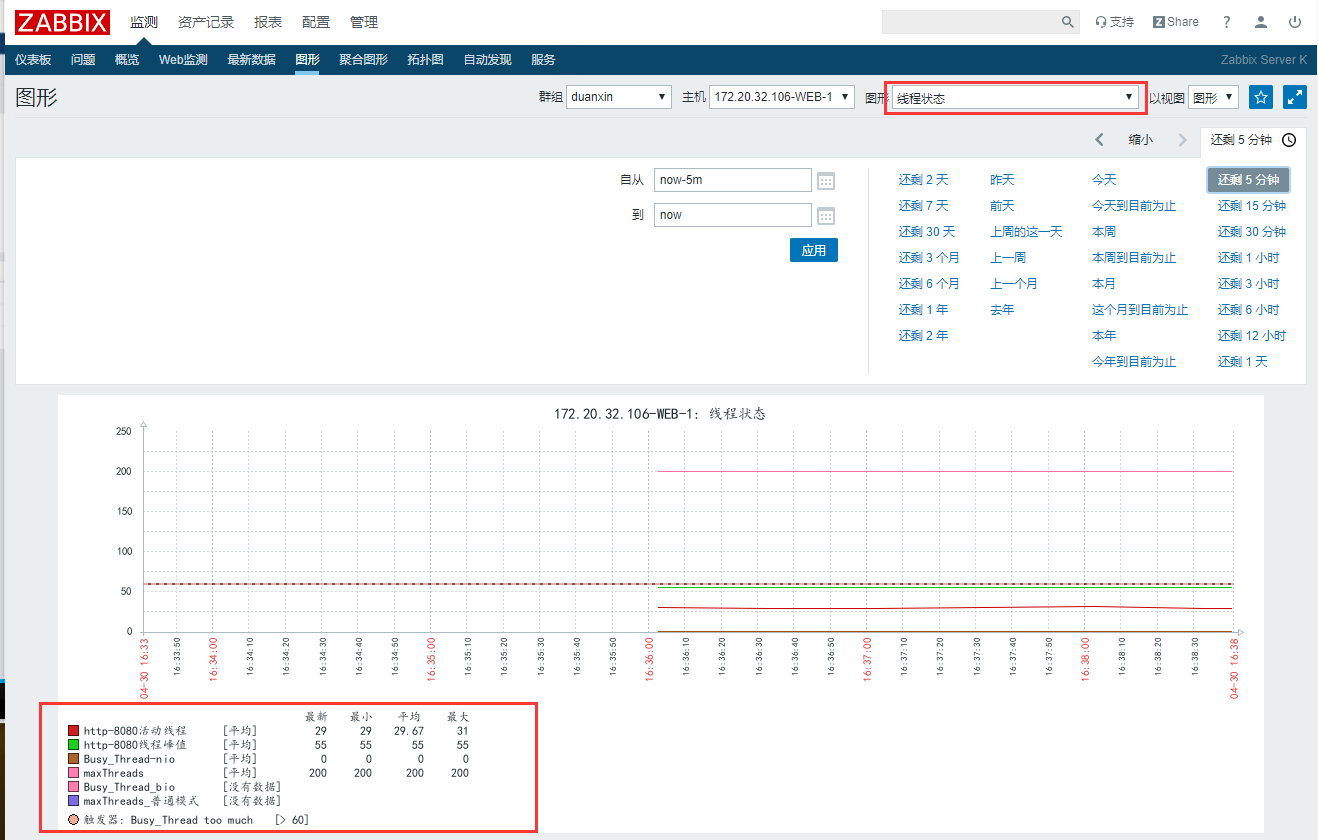Open the help question mark icon
The width and height of the screenshot is (1318, 840).
1227,22
